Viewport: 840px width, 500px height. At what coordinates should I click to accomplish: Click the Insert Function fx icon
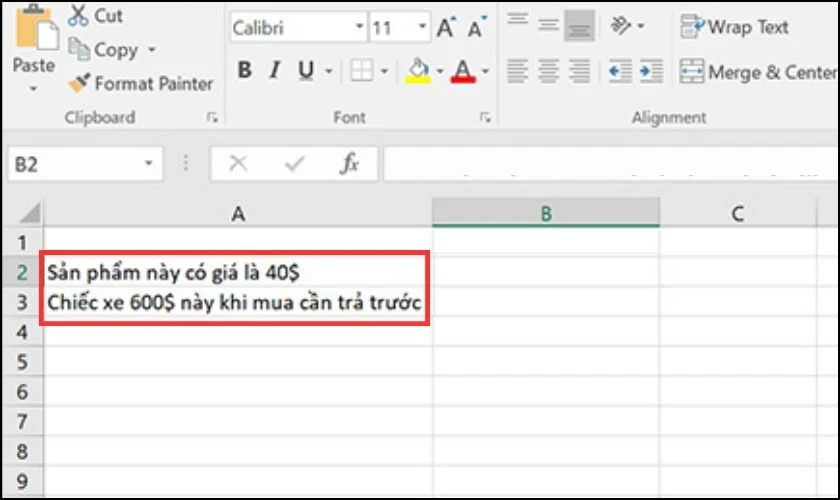pyautogui.click(x=349, y=163)
